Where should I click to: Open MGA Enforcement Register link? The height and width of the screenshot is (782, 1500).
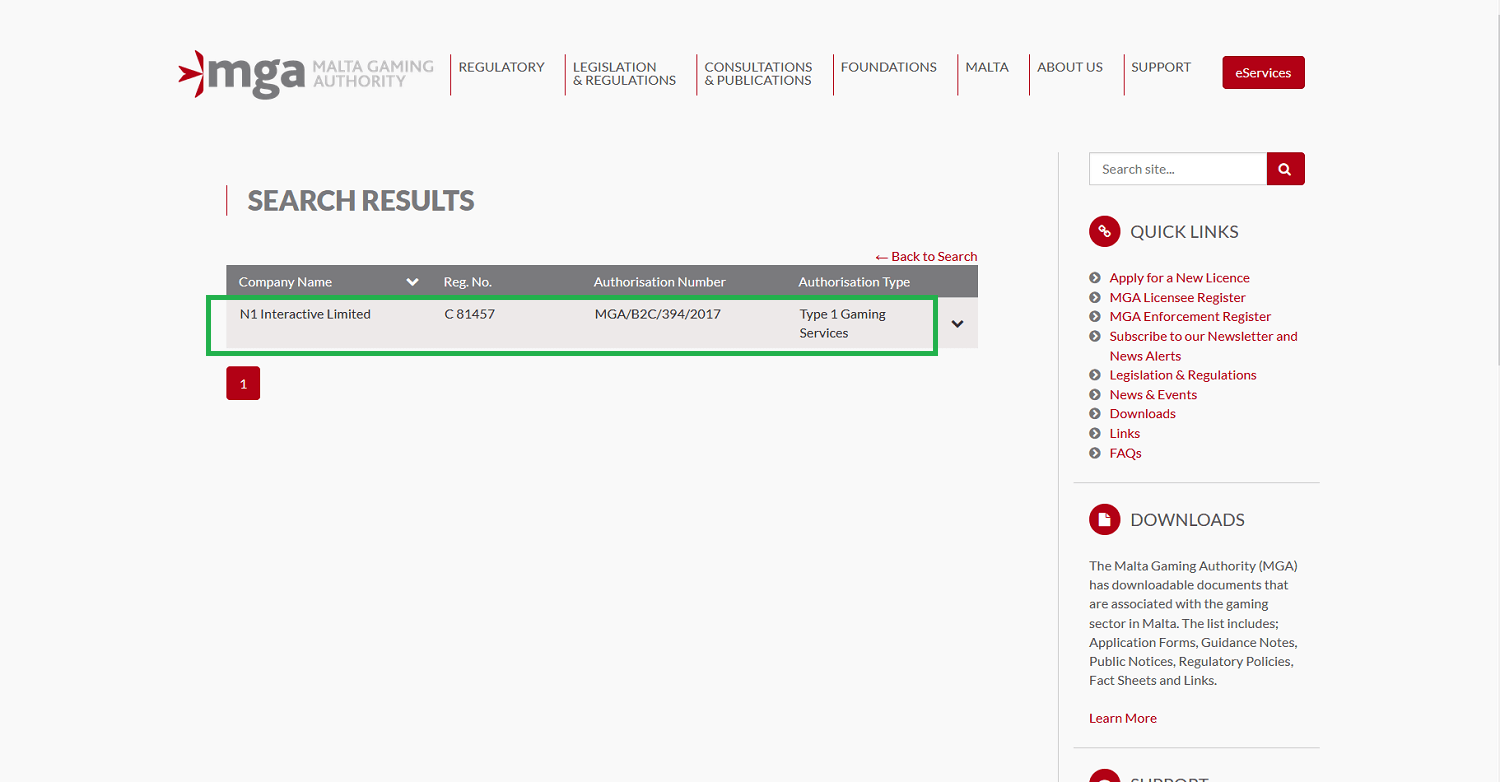(1190, 317)
